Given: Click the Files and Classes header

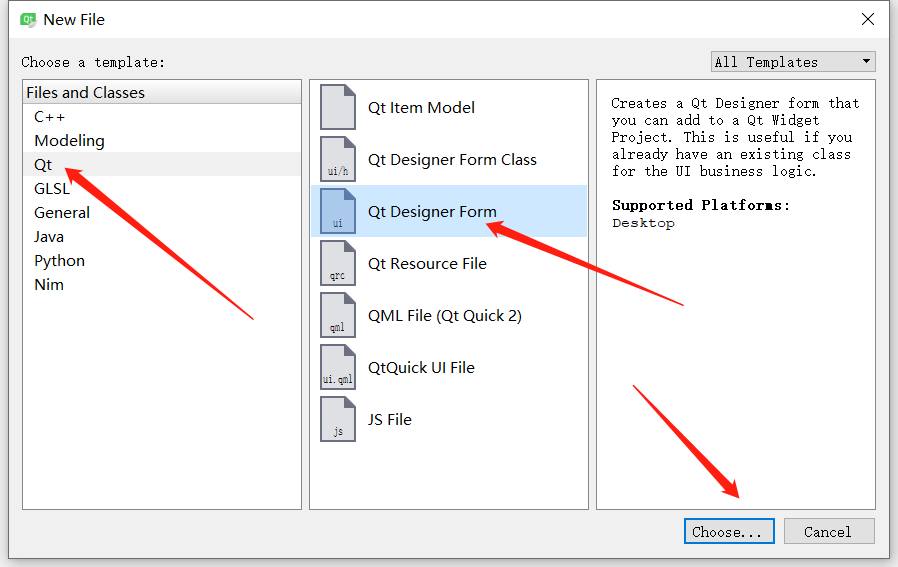Looking at the screenshot, I should [x=162, y=92].
